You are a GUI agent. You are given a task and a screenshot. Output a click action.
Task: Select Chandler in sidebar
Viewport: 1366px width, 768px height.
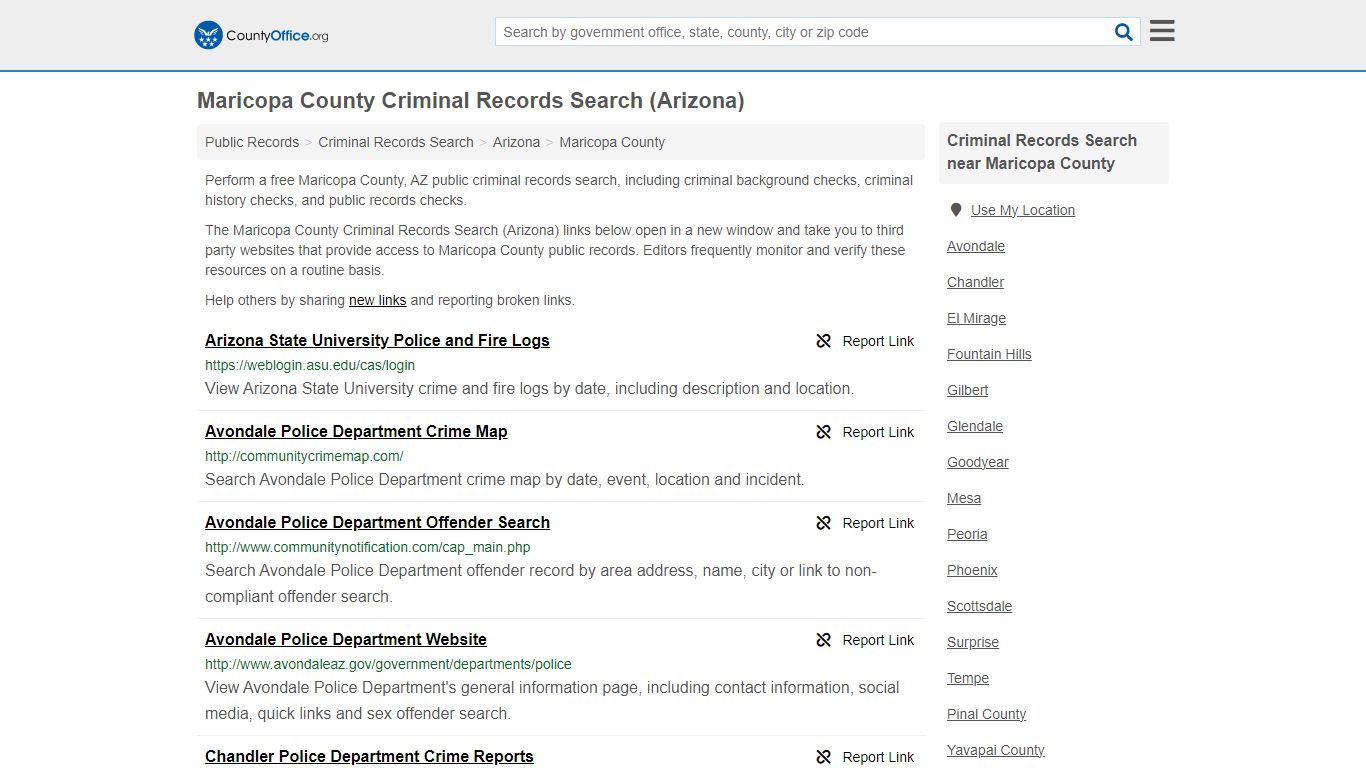[x=975, y=282]
